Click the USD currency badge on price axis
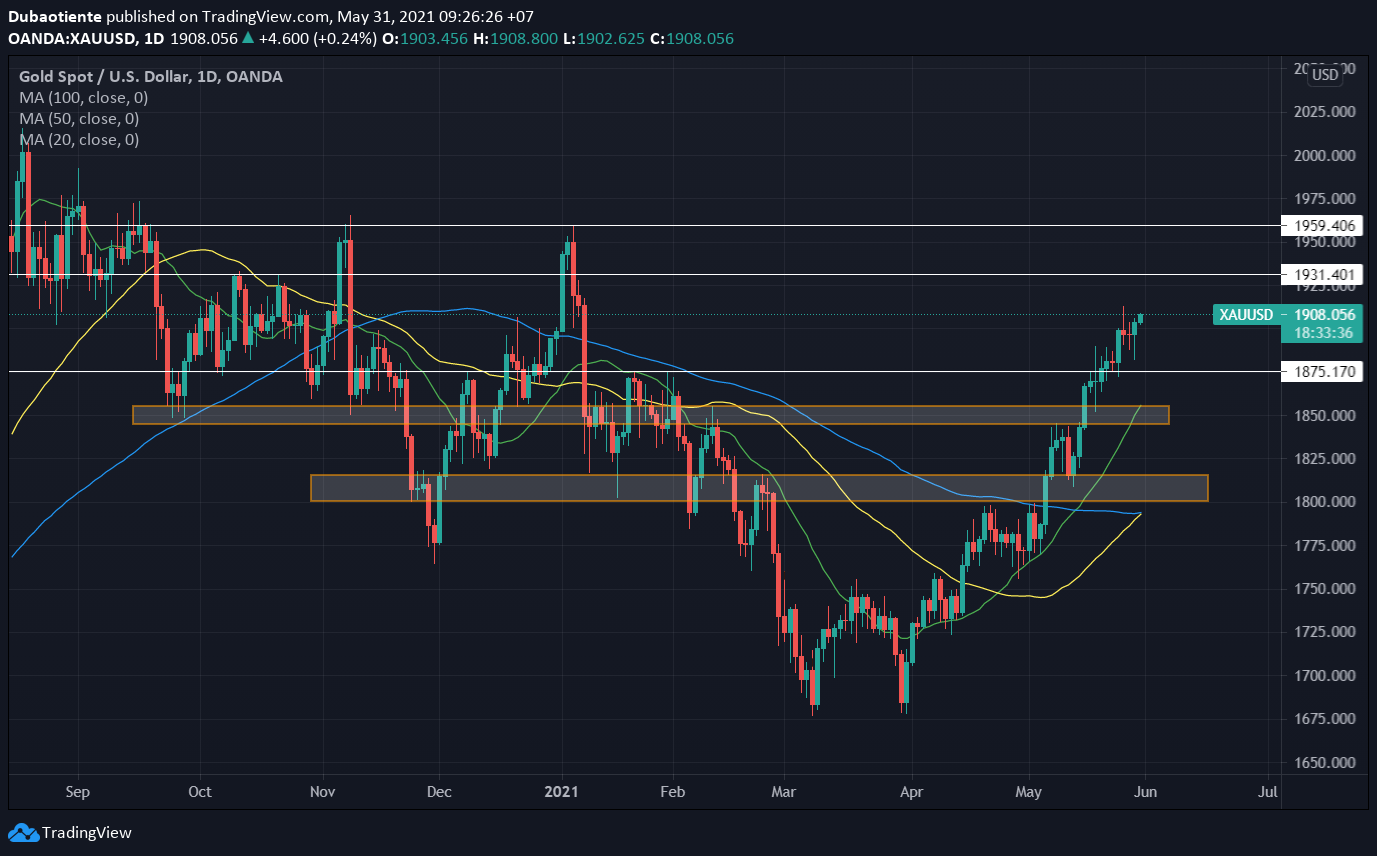Image resolution: width=1377 pixels, height=856 pixels. [1325, 75]
